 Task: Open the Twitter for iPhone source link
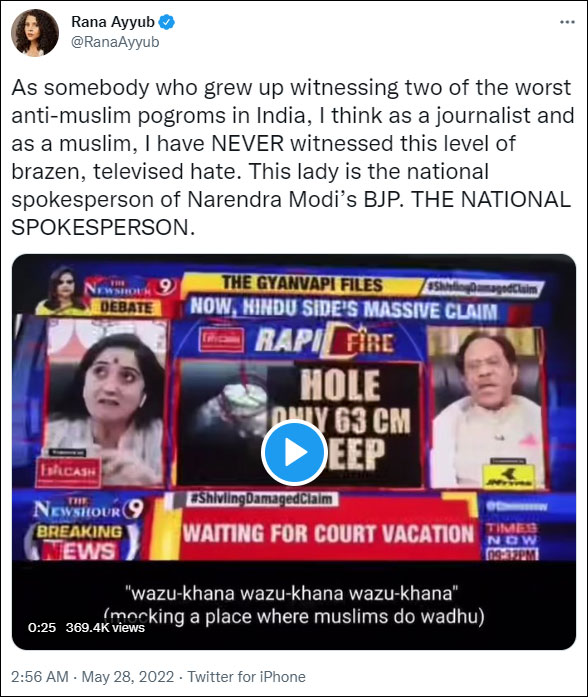247,677
